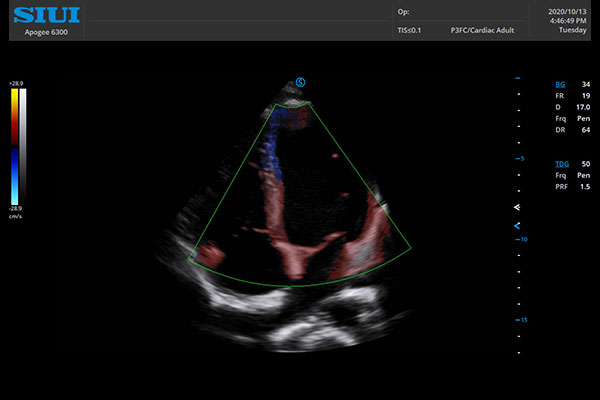Viewport: 600px width, 400px height.
Task: Click the 4:46:49 PM time text
Action: click(568, 21)
